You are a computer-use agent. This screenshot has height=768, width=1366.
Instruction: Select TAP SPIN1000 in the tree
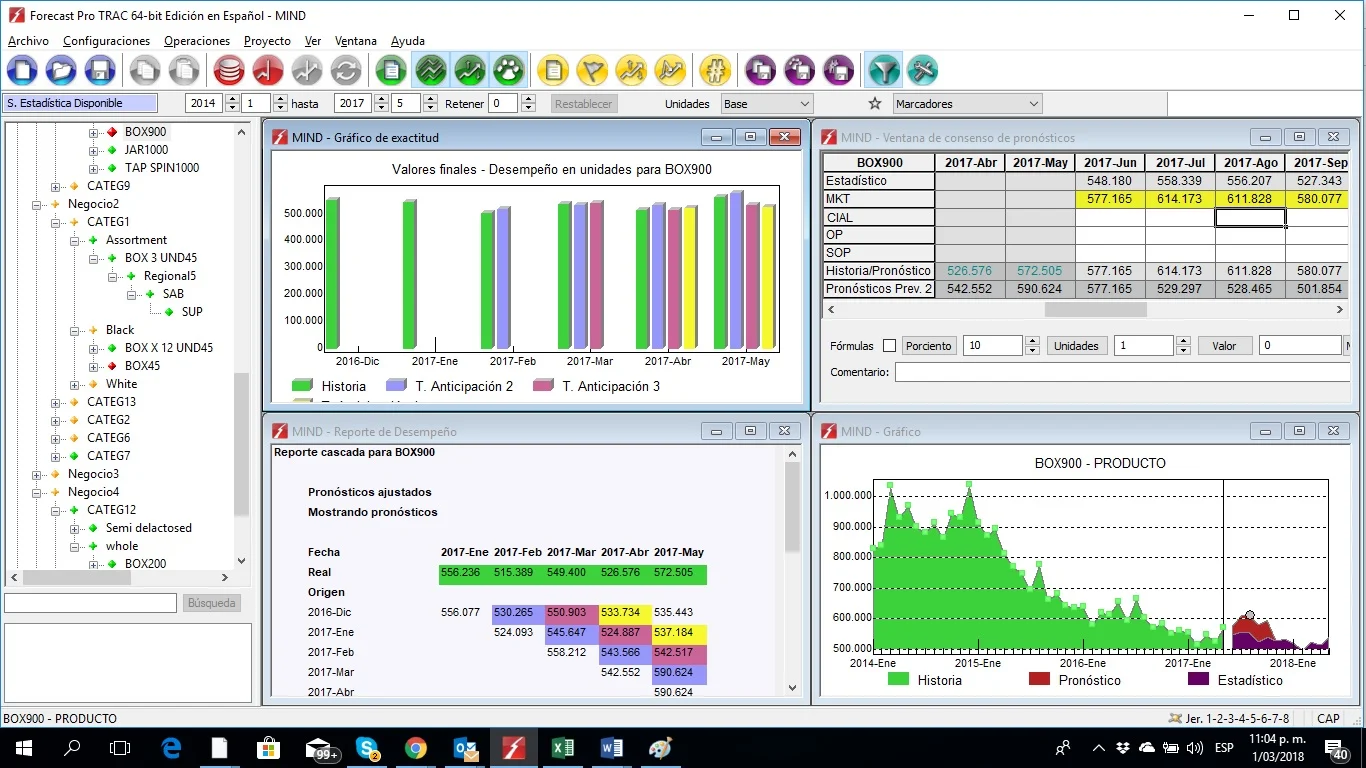(x=161, y=168)
